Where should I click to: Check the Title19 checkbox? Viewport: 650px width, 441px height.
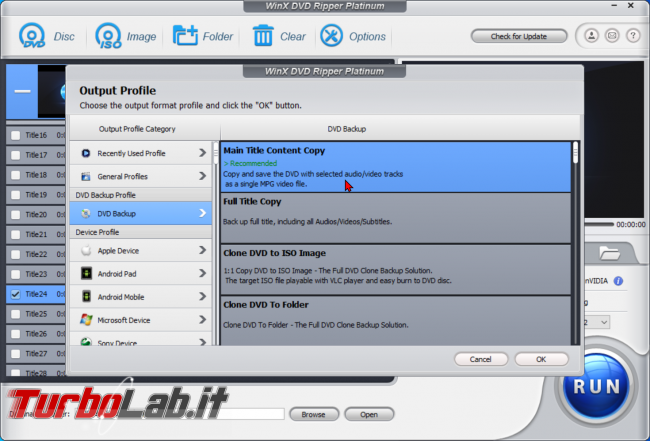coord(15,195)
